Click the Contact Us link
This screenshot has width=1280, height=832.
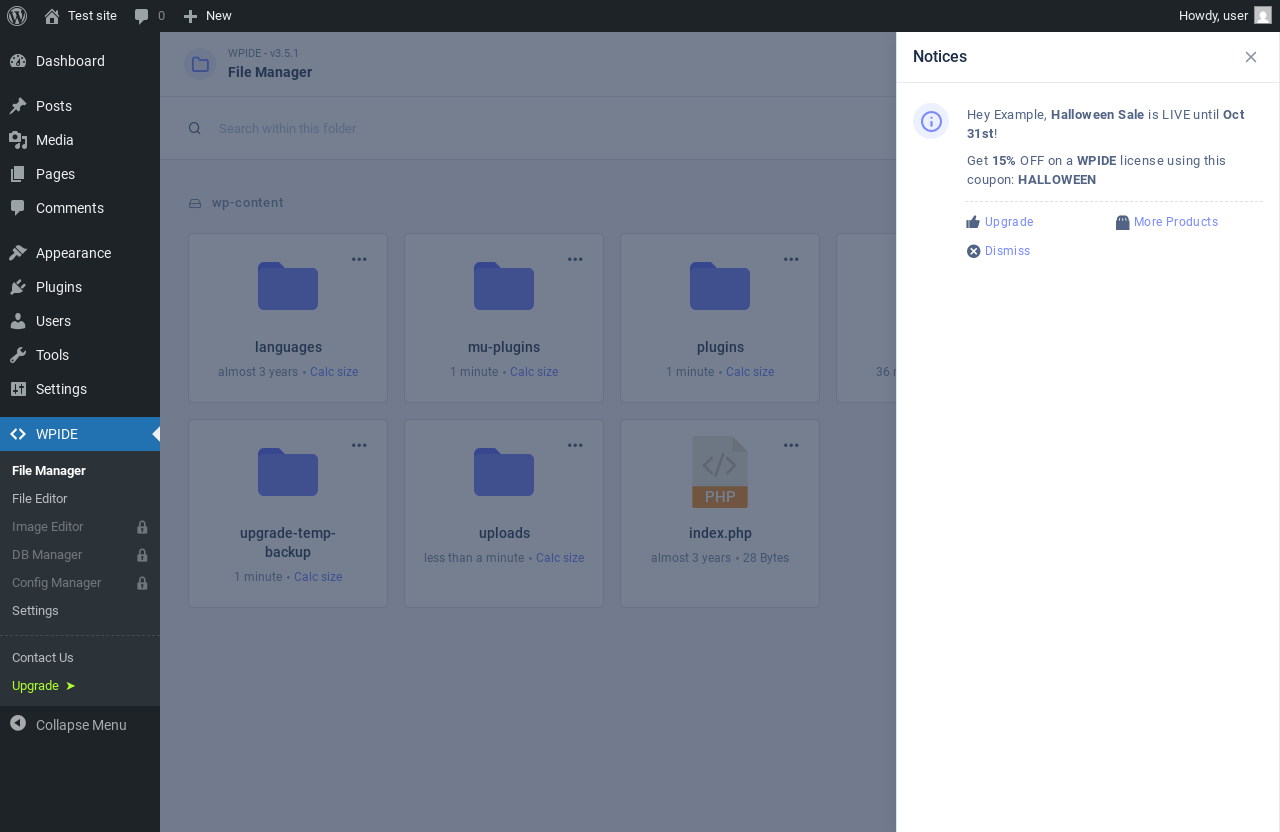click(x=43, y=658)
